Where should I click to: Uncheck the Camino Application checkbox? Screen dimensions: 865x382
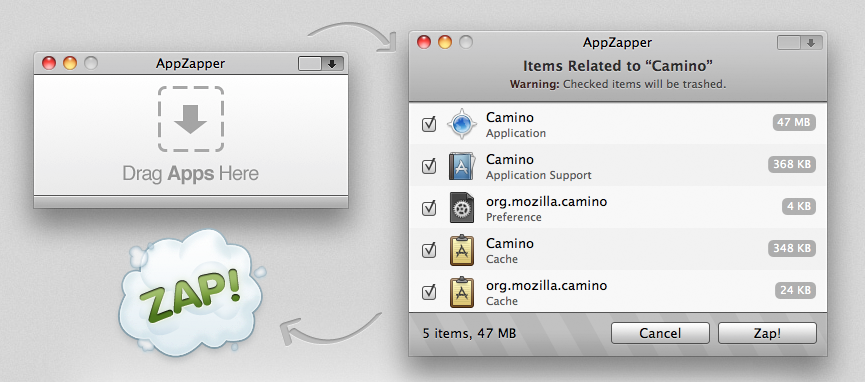[429, 124]
